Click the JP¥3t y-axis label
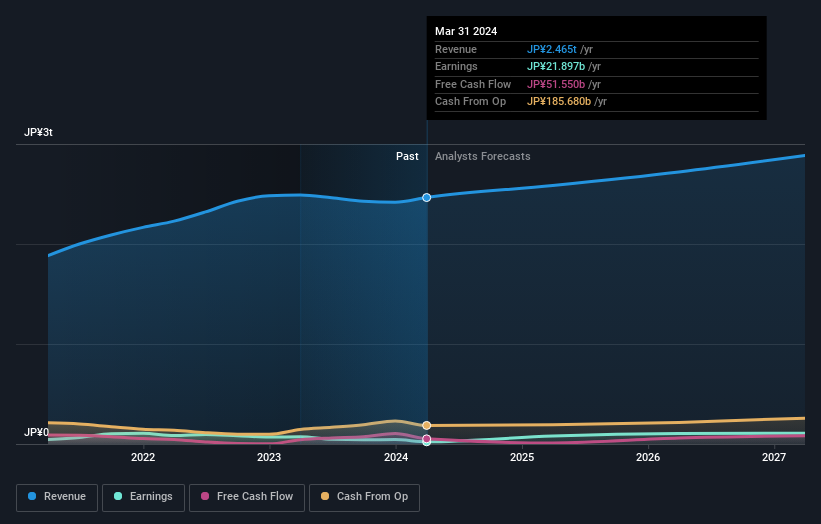This screenshot has width=821, height=524. coord(38,132)
